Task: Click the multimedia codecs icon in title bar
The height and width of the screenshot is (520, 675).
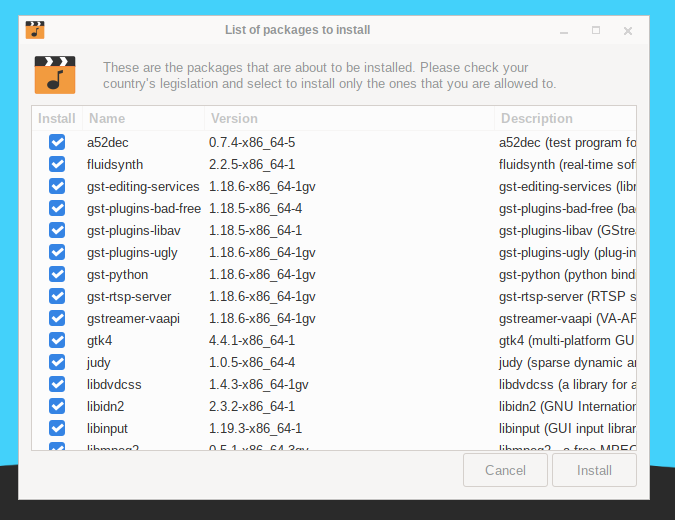Action: click(35, 30)
